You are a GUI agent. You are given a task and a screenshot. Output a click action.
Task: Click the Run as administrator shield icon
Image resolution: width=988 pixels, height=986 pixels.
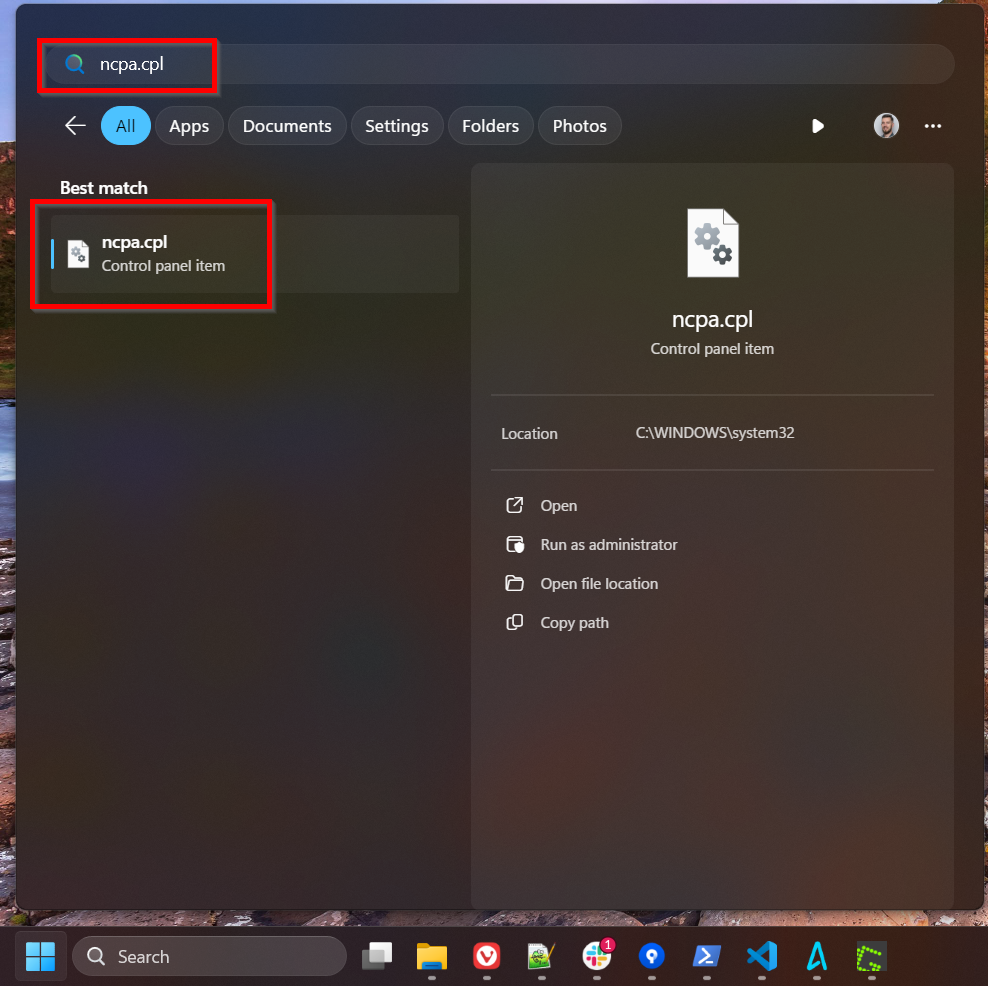(514, 544)
